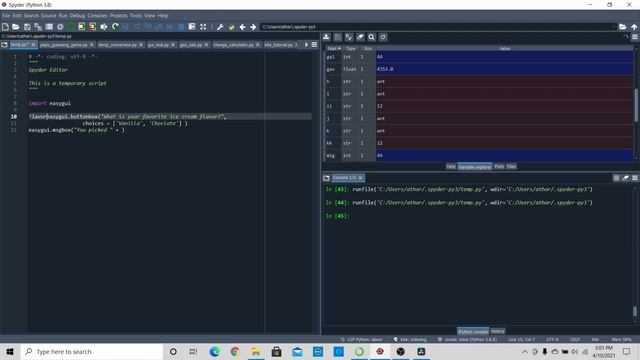Viewport: 640px width, 360px height.
Task: Browse tabs icon in editor
Action: point(4,44)
